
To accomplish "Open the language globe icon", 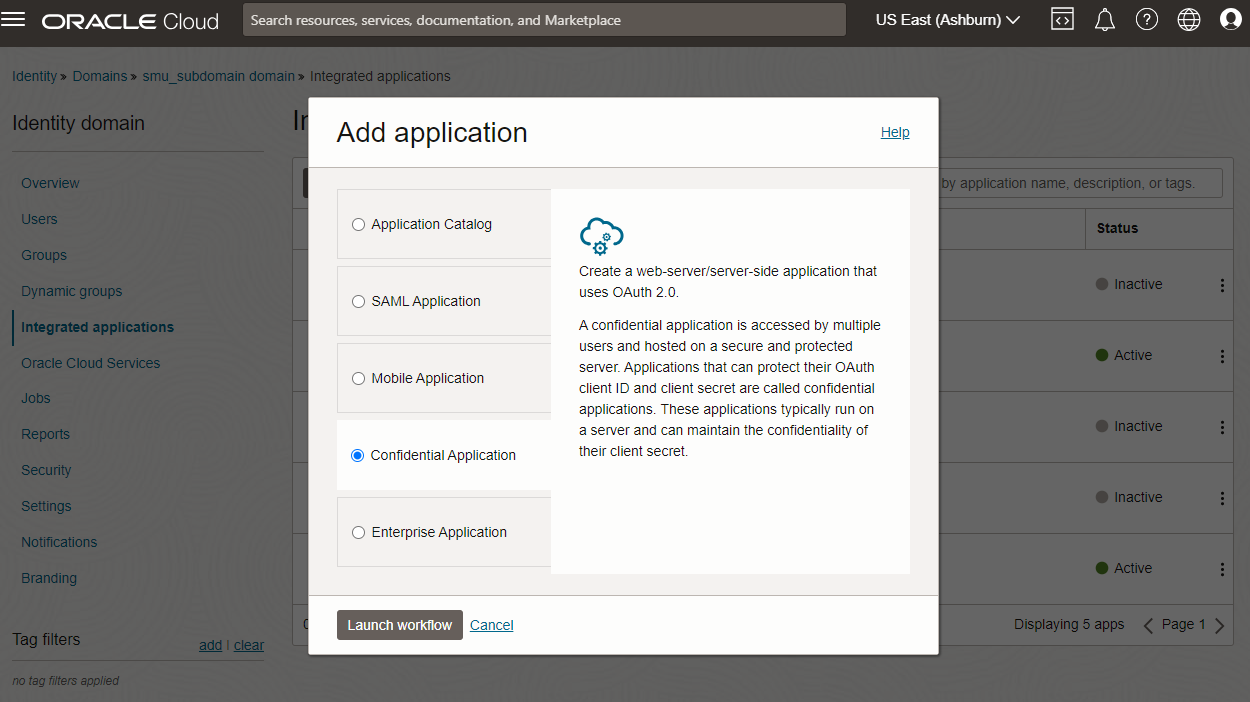I will click(1189, 20).
